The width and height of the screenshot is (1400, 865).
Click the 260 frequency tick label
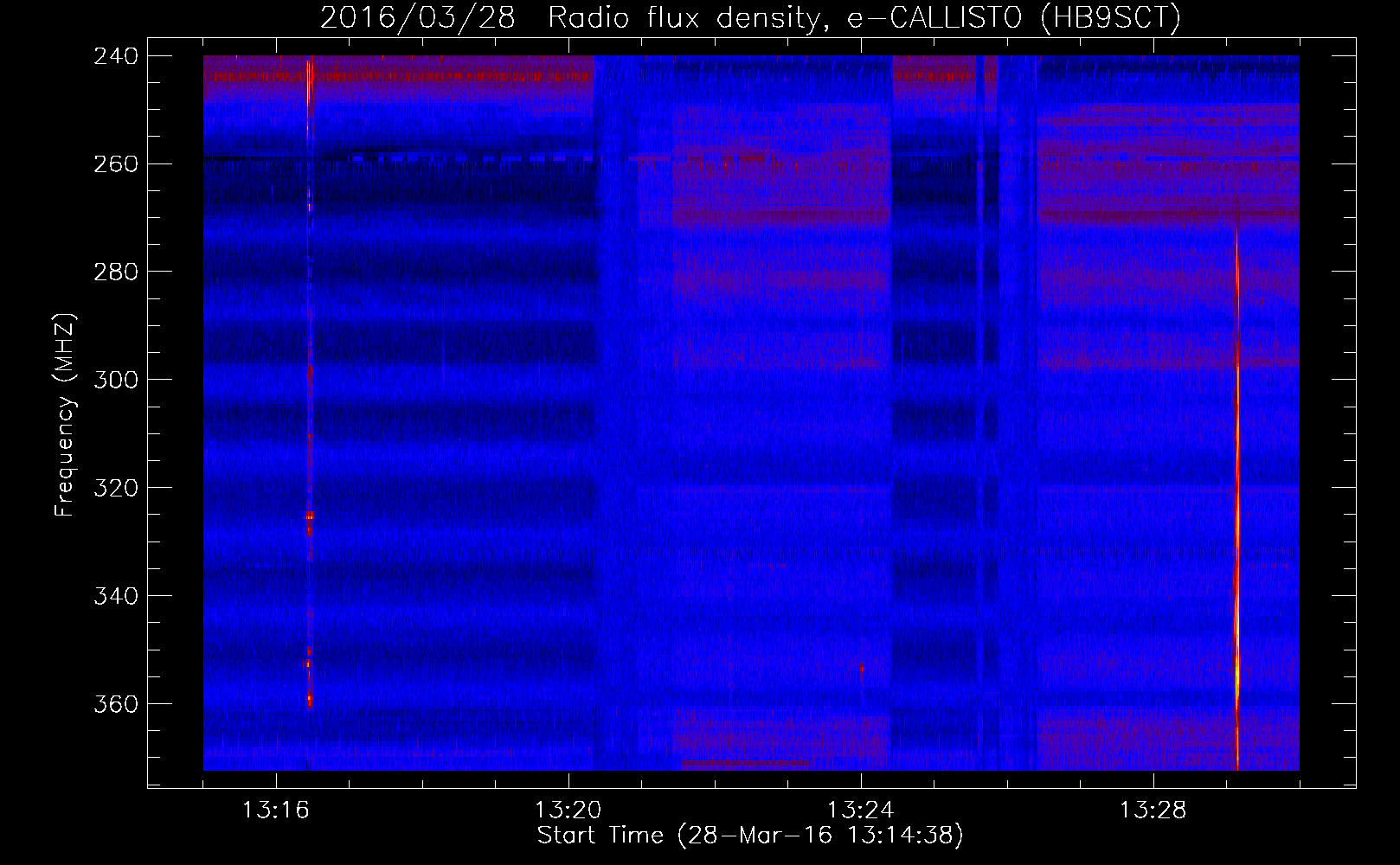click(116, 164)
